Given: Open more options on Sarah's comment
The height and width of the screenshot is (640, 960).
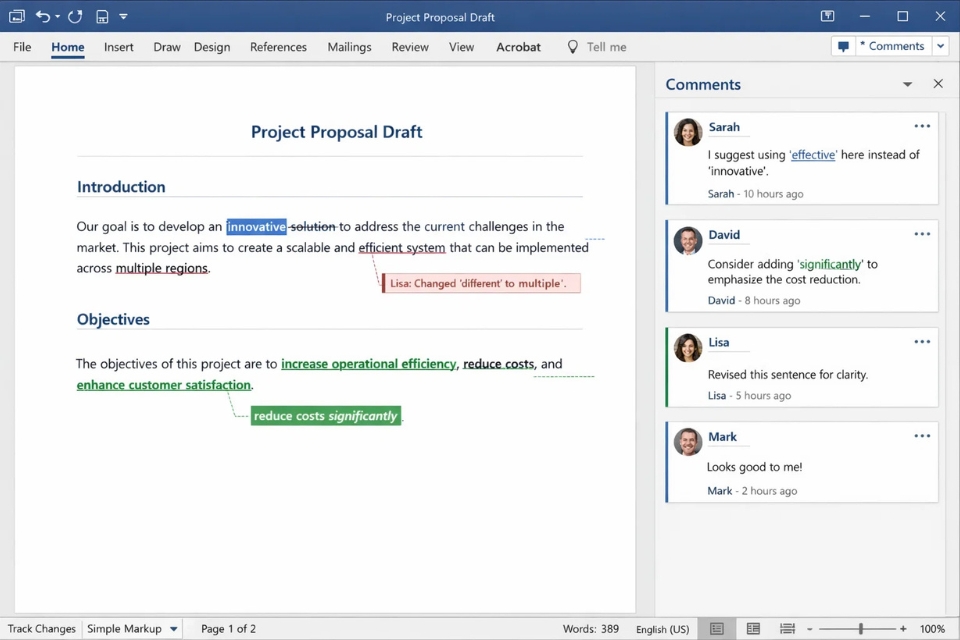Looking at the screenshot, I should [x=922, y=126].
